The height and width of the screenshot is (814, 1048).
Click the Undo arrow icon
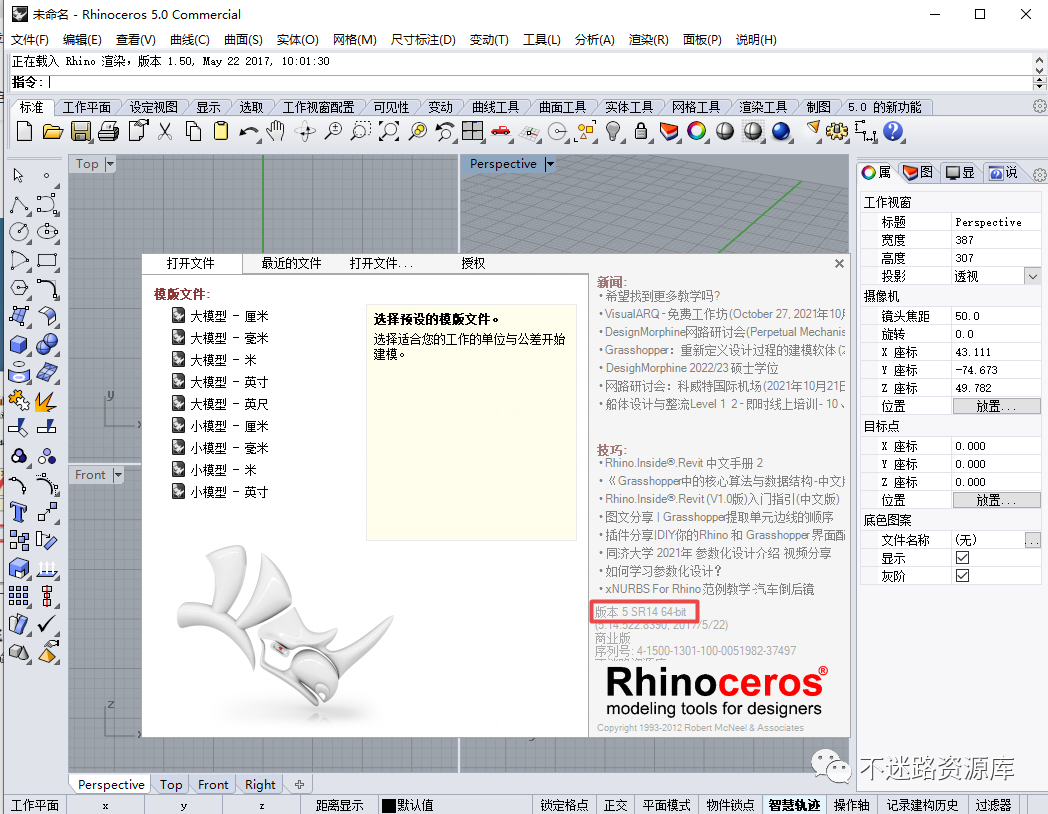tap(249, 132)
